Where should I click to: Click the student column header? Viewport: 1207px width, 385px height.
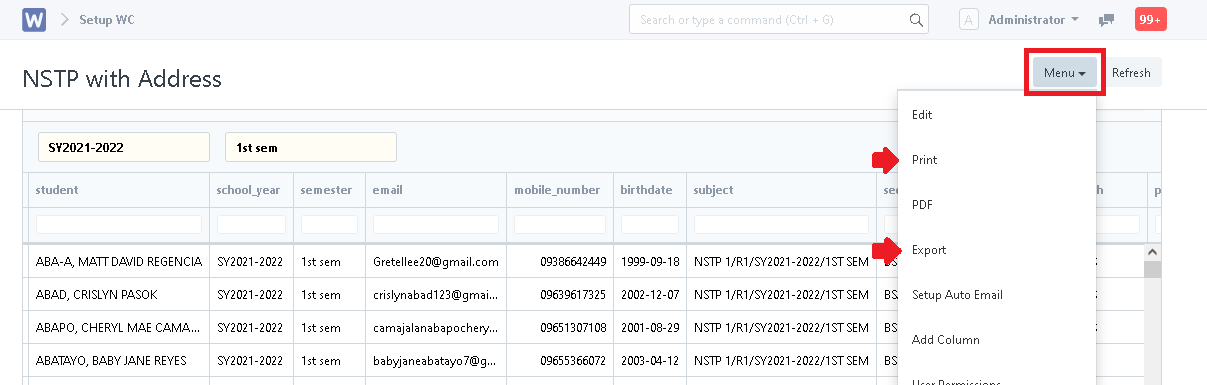(118, 189)
